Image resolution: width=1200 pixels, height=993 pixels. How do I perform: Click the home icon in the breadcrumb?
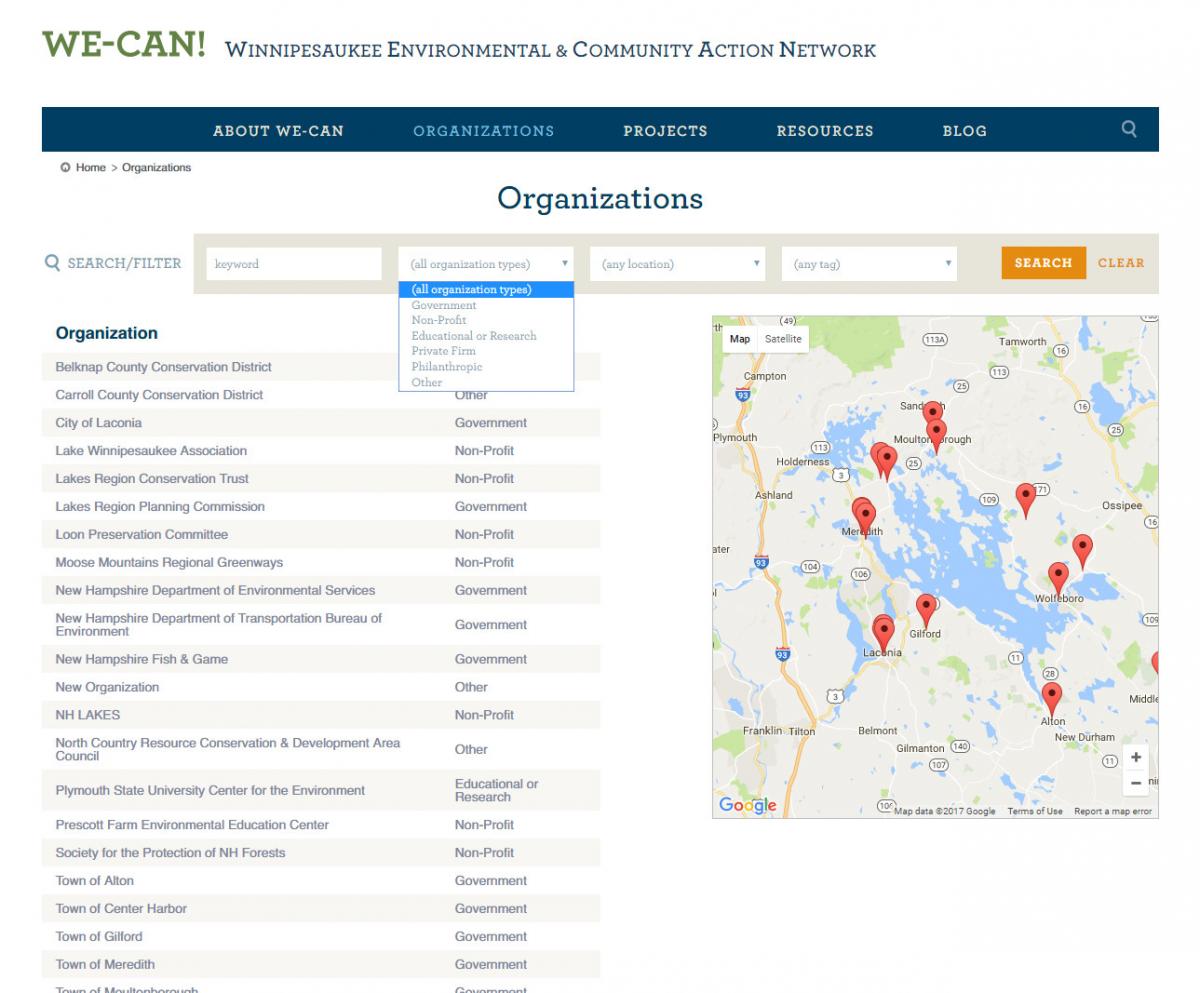tap(65, 167)
